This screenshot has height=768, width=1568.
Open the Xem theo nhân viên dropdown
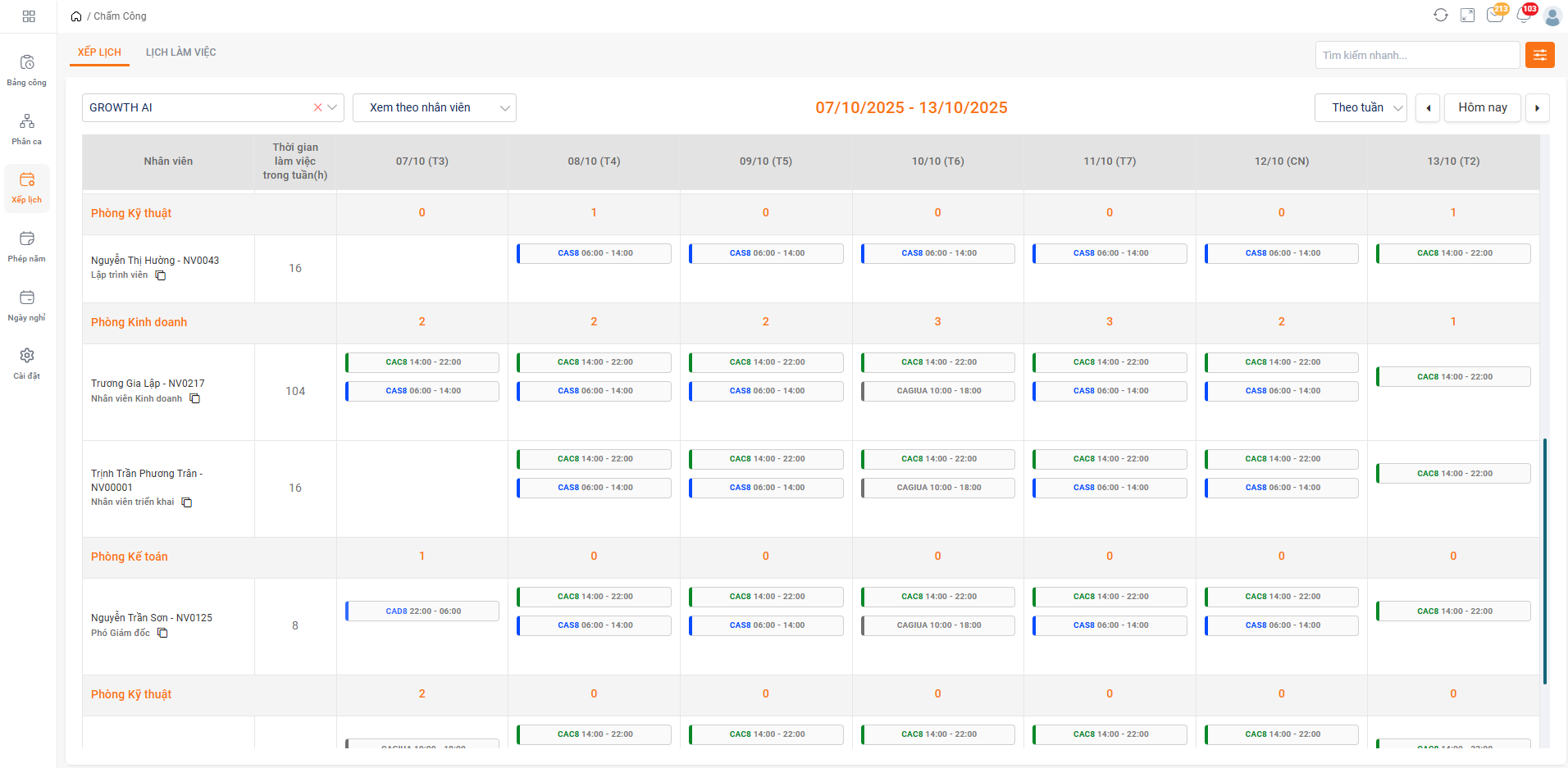[x=434, y=107]
